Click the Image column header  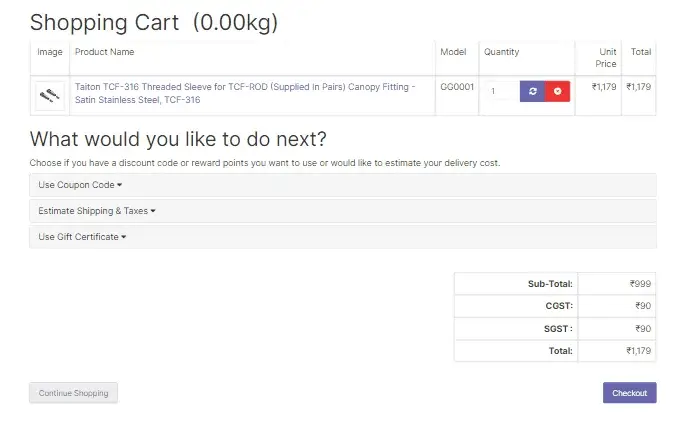pyautogui.click(x=50, y=52)
